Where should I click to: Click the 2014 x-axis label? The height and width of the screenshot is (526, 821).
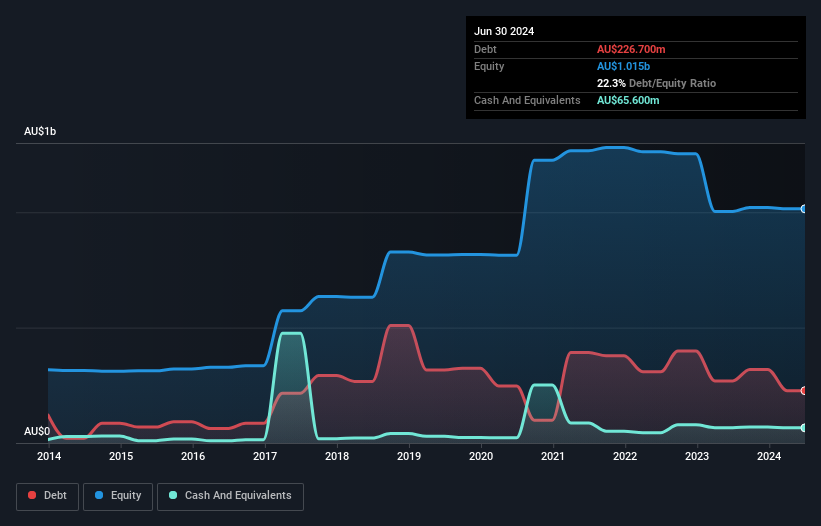coord(49,456)
